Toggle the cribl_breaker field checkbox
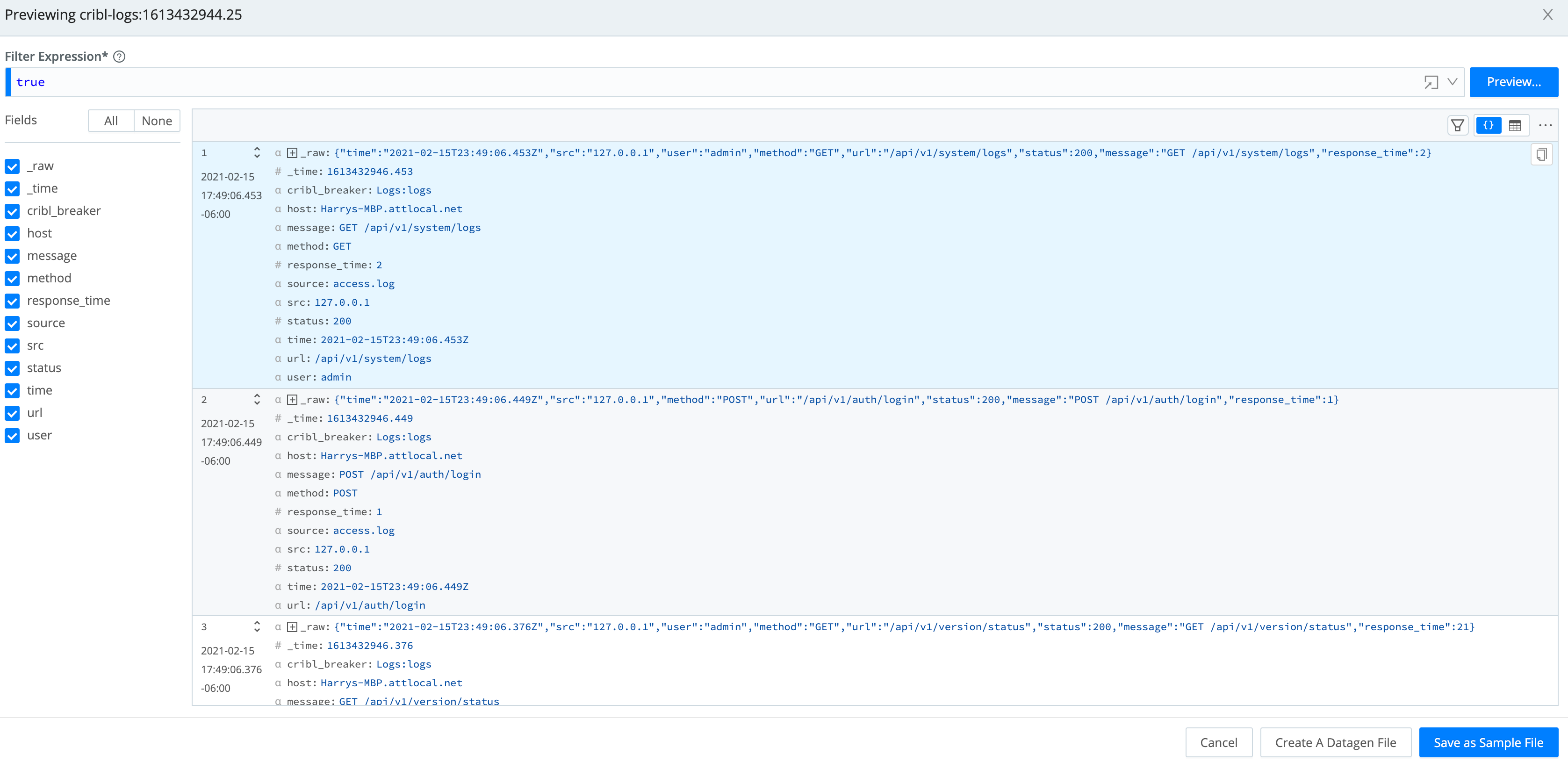Image resolution: width=1568 pixels, height=762 pixels. click(x=12, y=211)
